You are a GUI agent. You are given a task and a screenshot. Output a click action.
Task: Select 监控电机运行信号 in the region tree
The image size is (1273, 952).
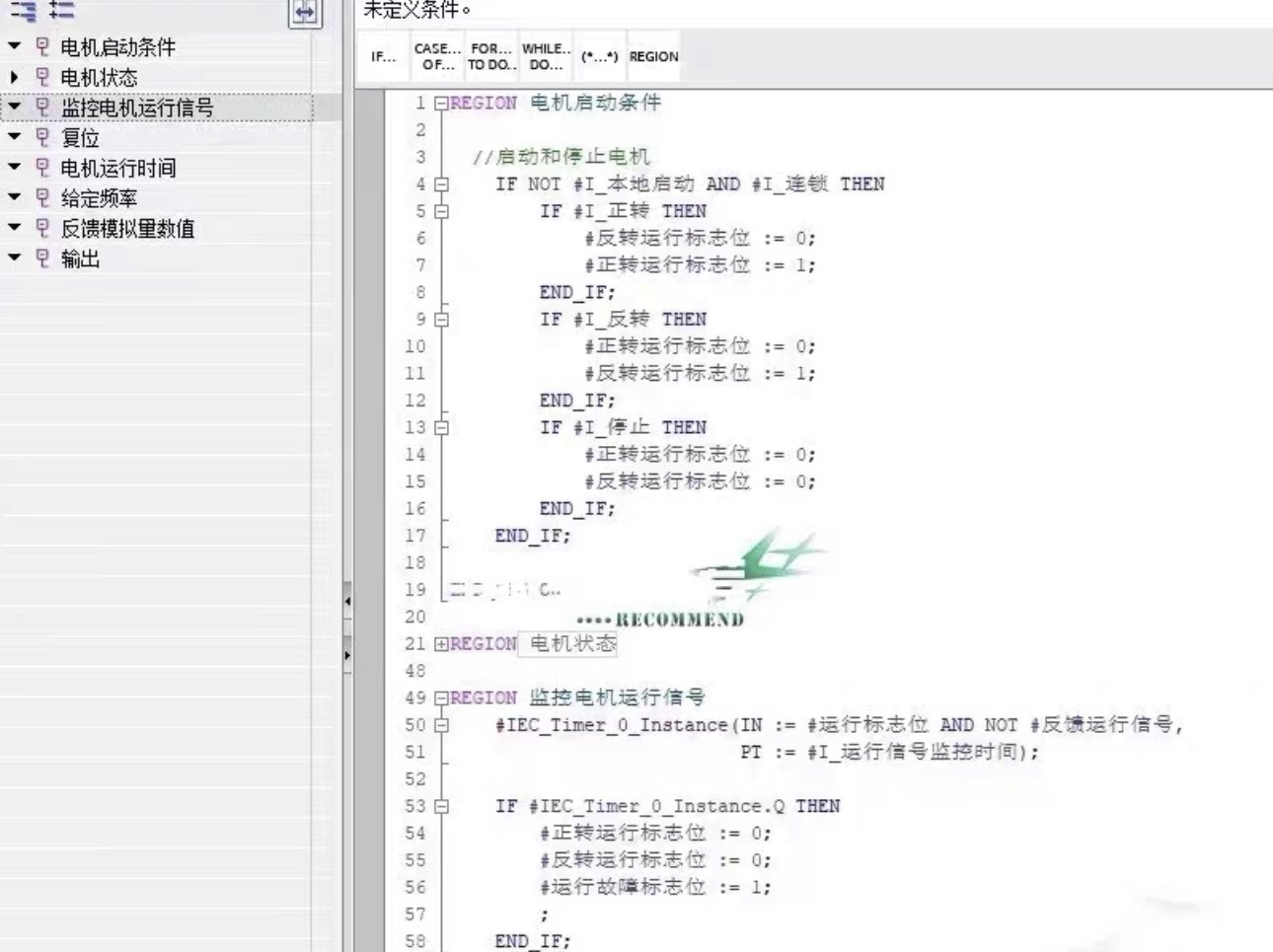(x=137, y=108)
